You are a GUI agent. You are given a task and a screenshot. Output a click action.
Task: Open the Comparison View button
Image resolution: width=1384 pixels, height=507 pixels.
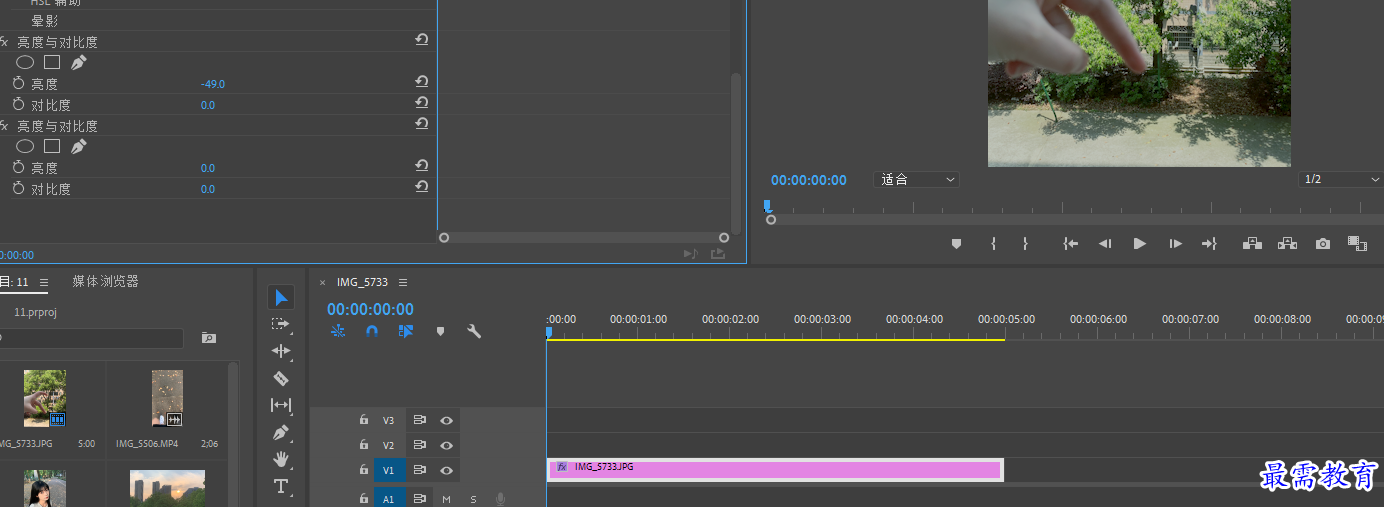tap(1357, 243)
